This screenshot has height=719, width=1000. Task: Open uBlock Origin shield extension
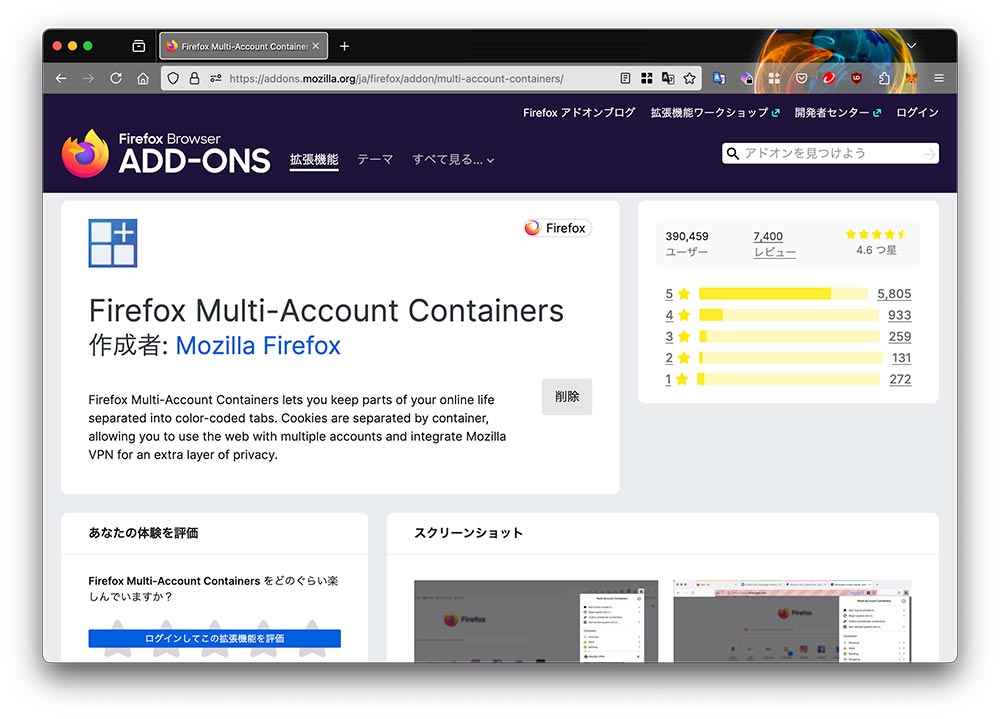856,78
